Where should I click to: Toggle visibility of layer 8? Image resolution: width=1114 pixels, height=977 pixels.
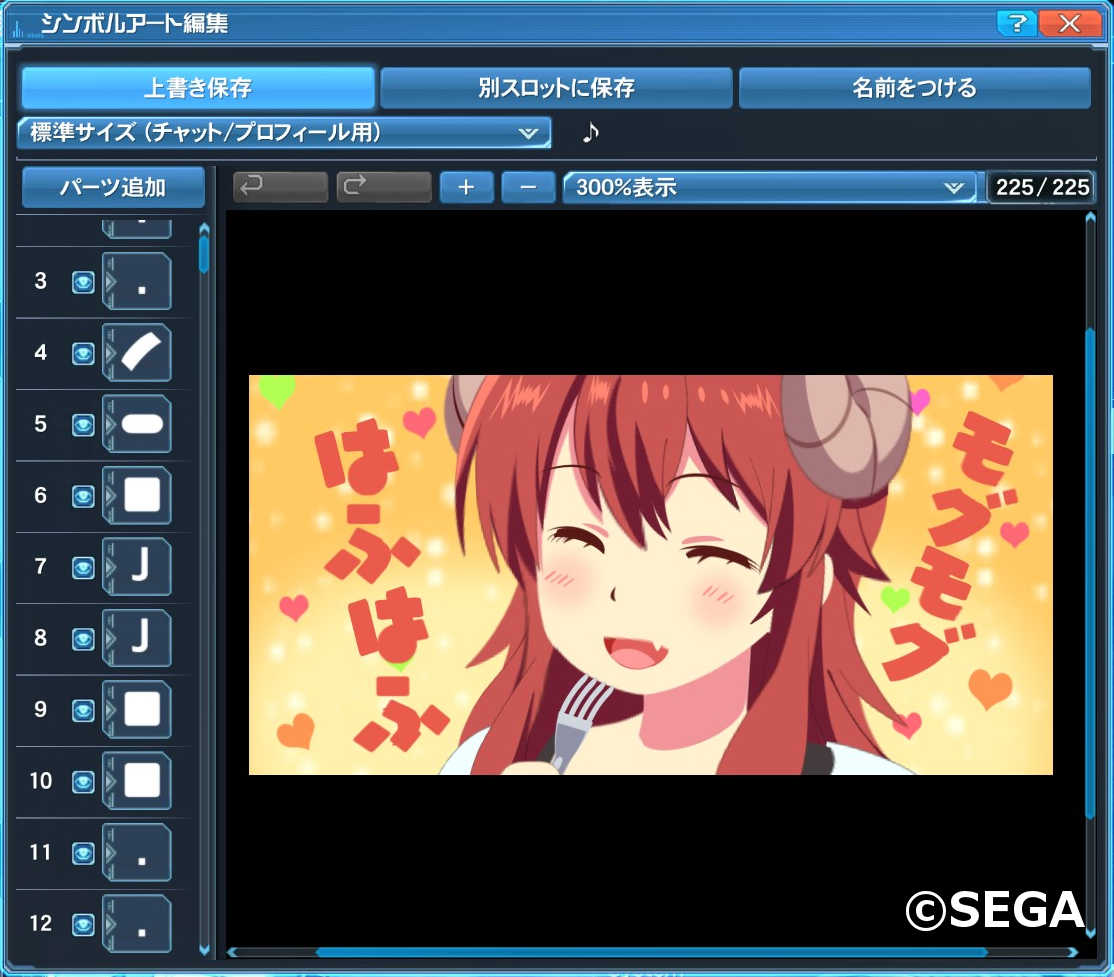pos(83,639)
